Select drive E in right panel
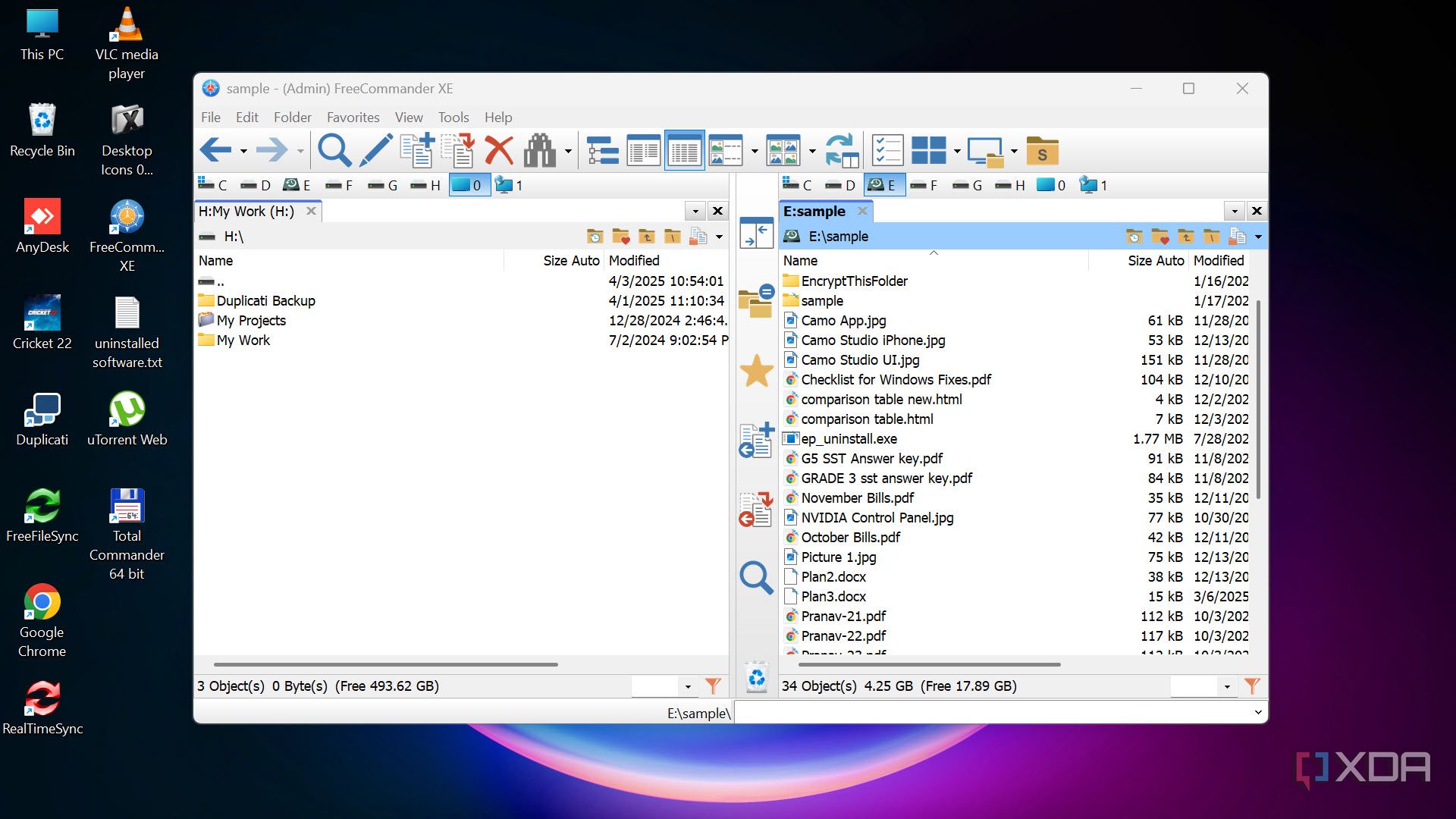 pyautogui.click(x=884, y=185)
